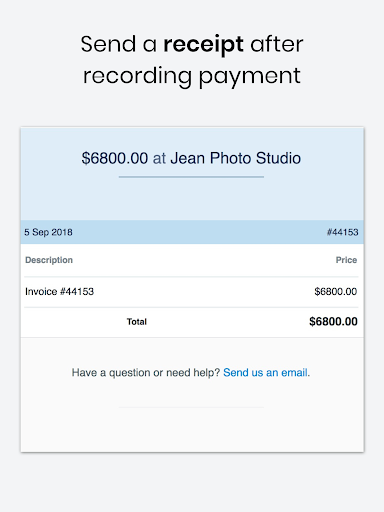Viewport: 384px width, 512px height.
Task: Click 'Jean Photo Studio' business name
Action: [x=236, y=158]
